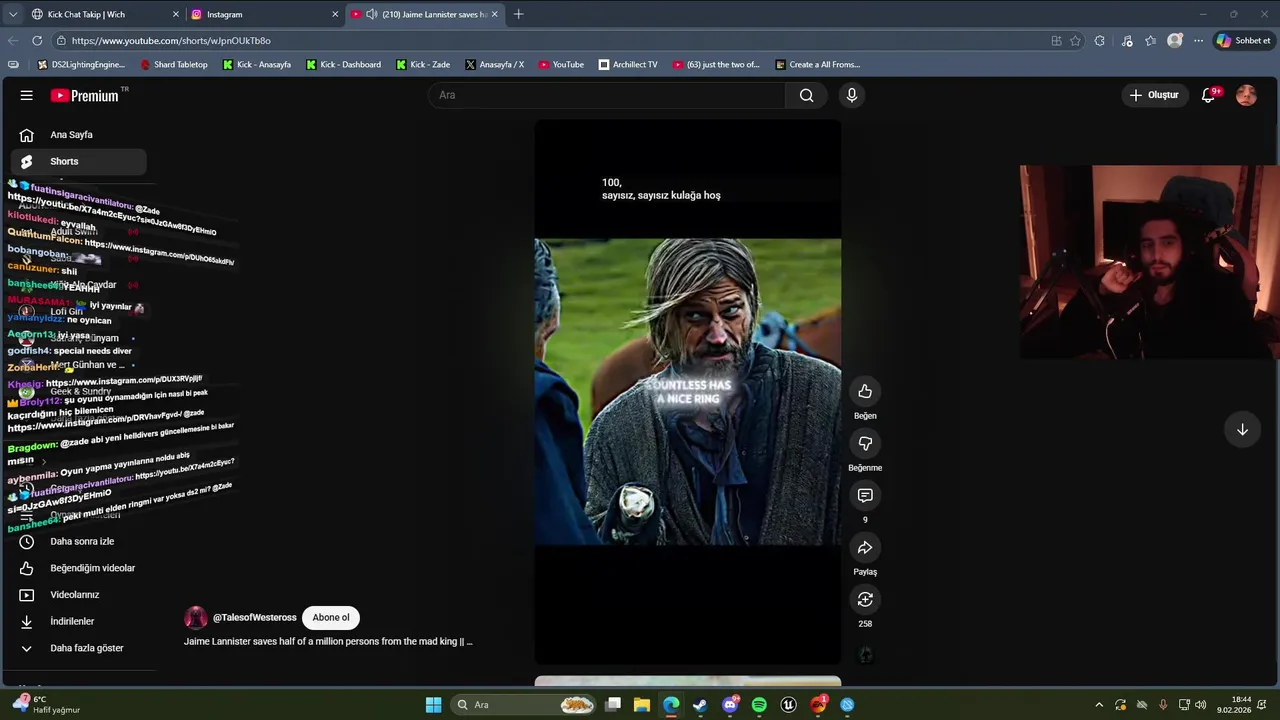
Task: Open the comments on the Short
Action: tap(865, 496)
